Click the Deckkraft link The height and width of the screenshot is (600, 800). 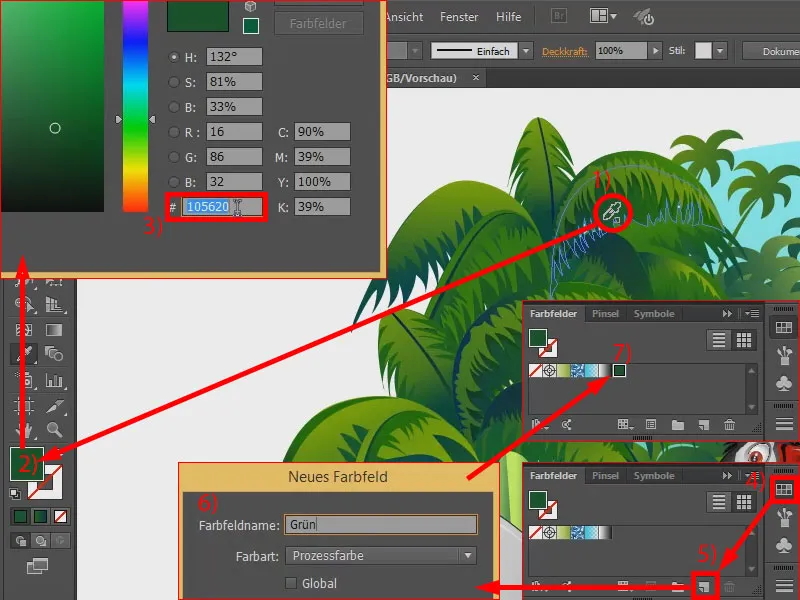[564, 51]
